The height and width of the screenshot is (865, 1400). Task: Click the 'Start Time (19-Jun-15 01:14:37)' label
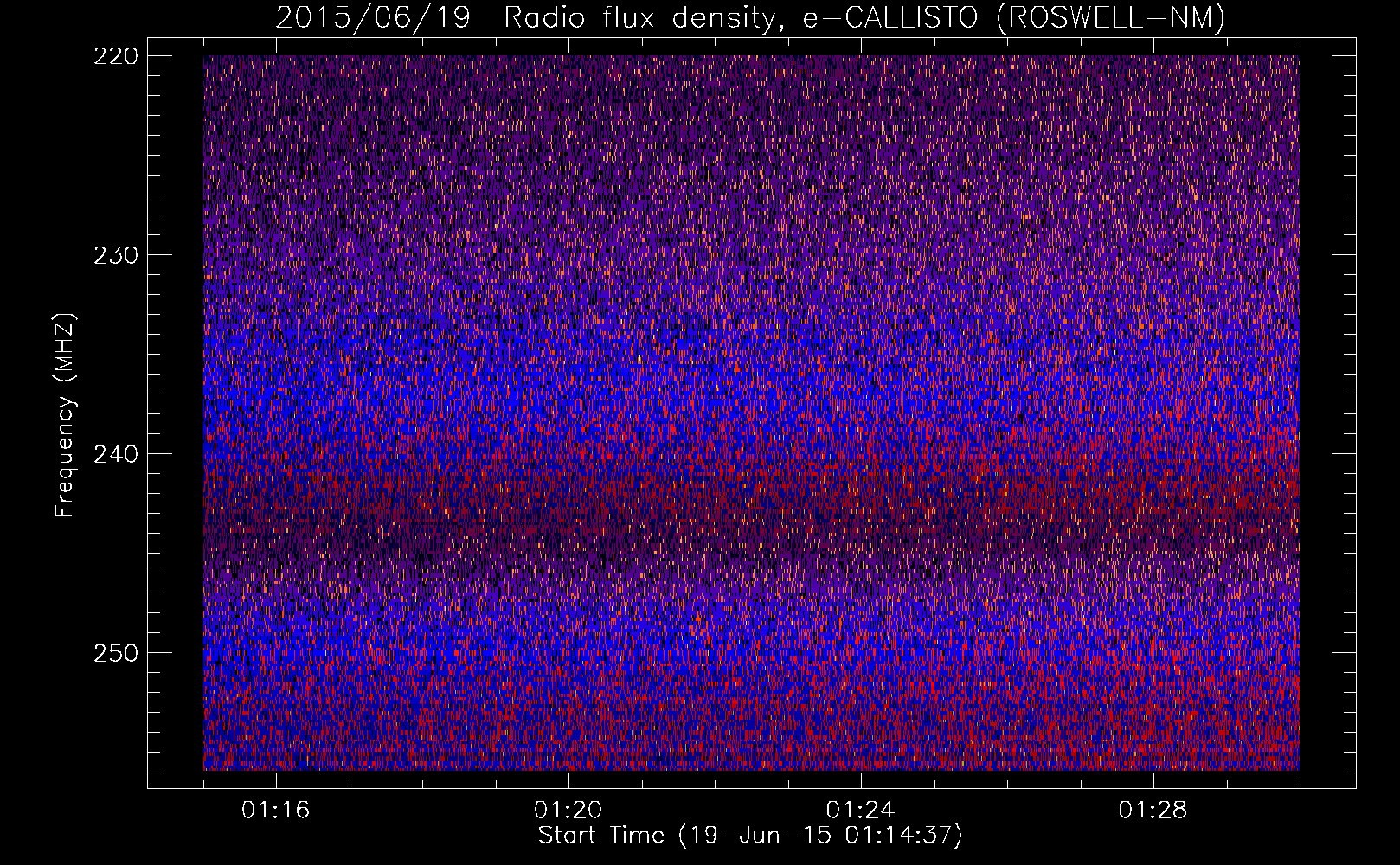point(750,836)
